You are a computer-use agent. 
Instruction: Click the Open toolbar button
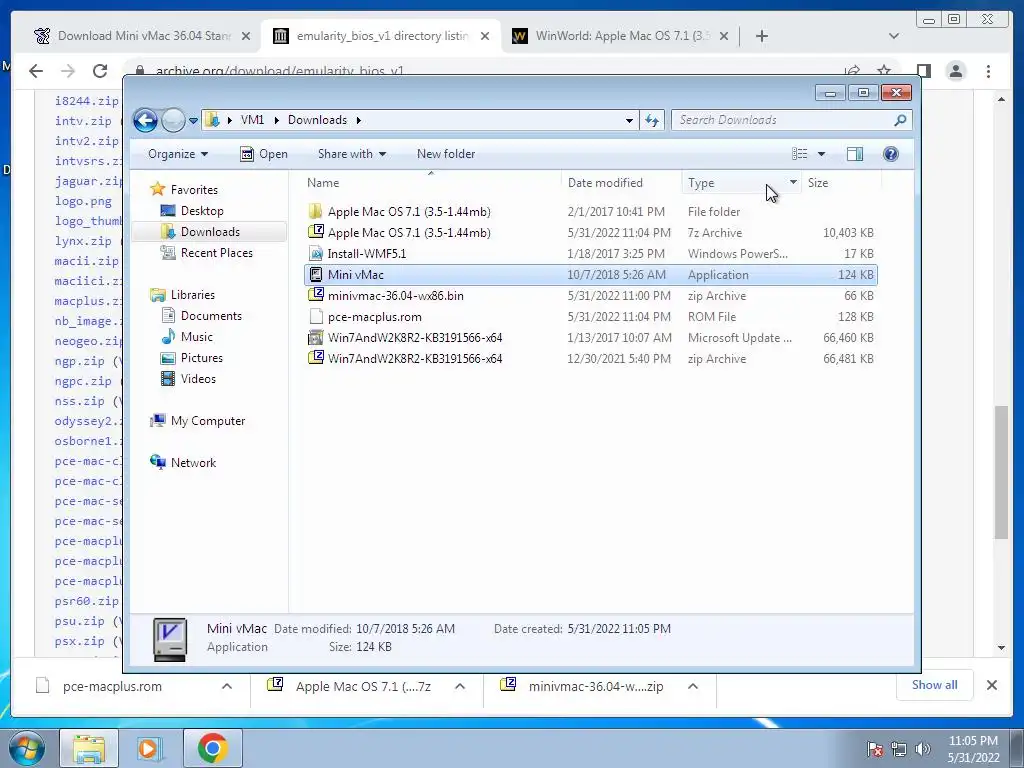point(264,154)
